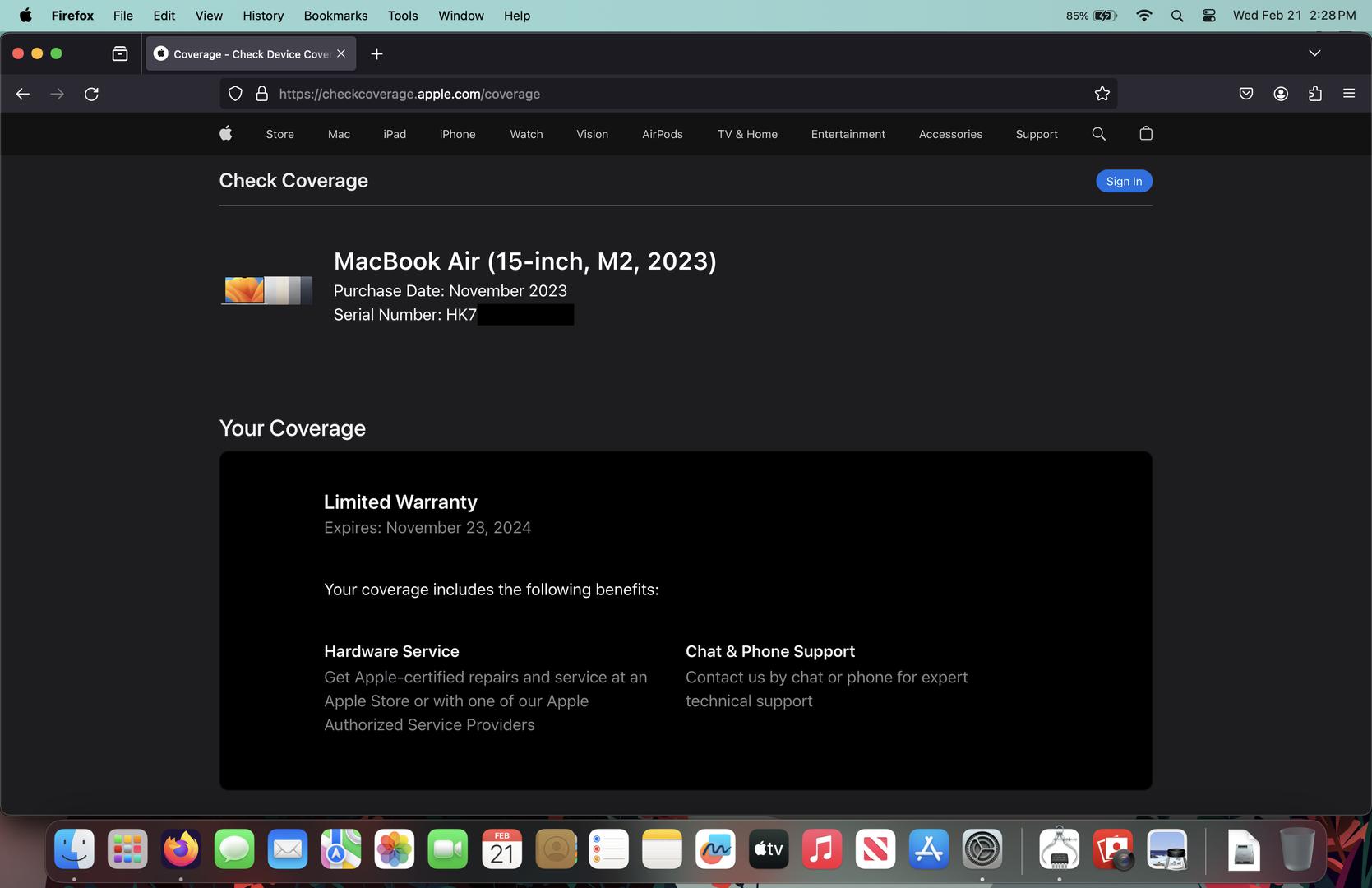Image resolution: width=1372 pixels, height=888 pixels.
Task: Bookmark this page with the star
Action: 1102,94
